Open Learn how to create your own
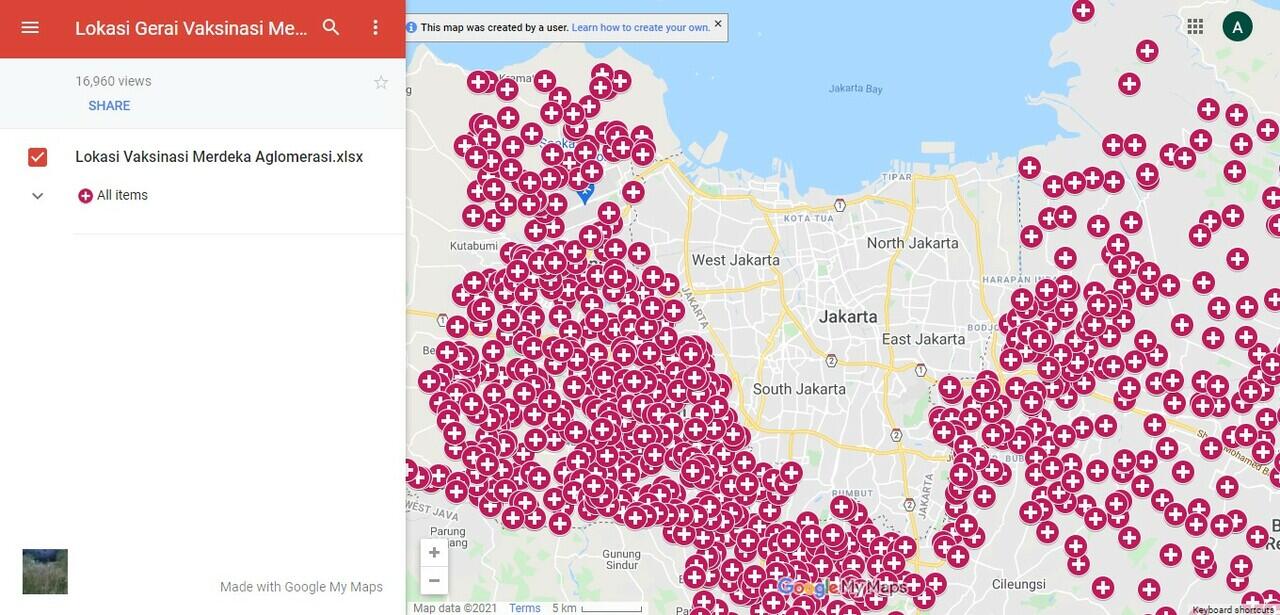This screenshot has height=615, width=1280. [x=641, y=28]
